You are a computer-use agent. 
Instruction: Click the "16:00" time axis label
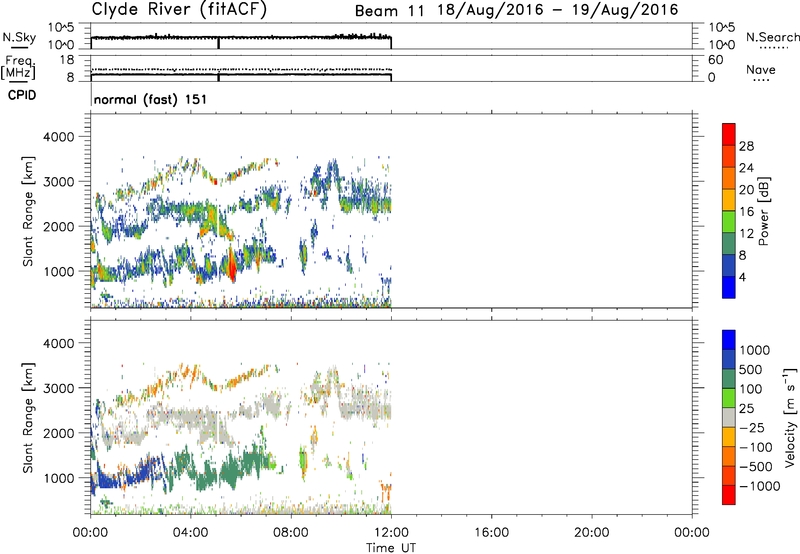tap(491, 533)
